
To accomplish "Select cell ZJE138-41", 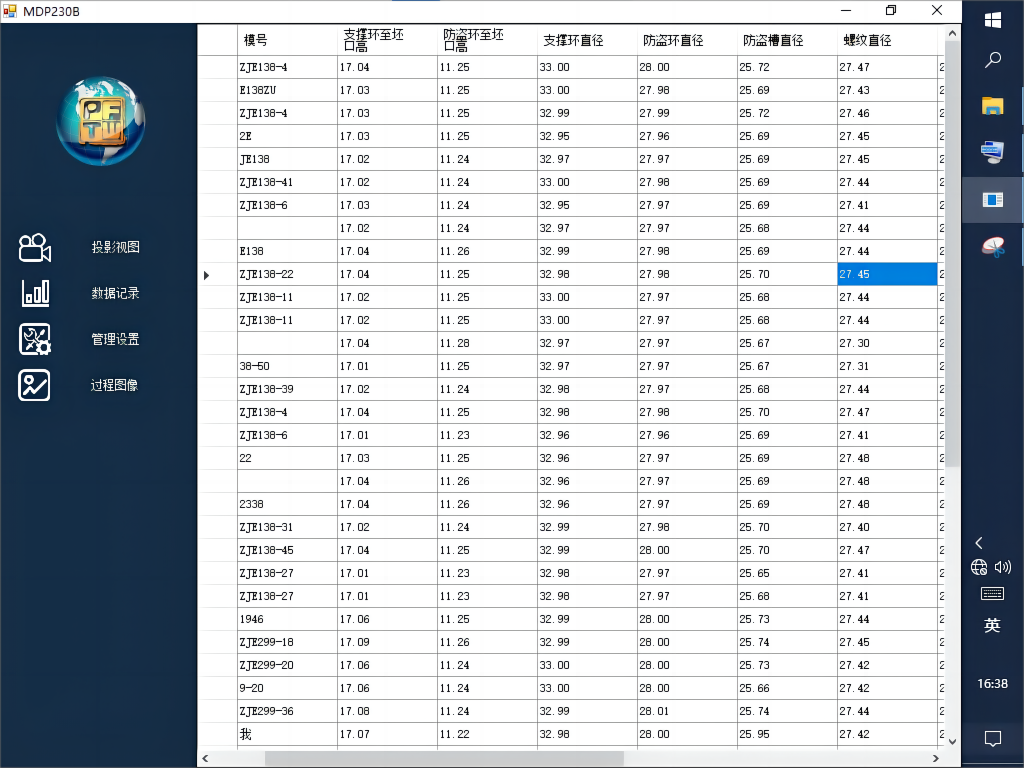I will 287,182.
